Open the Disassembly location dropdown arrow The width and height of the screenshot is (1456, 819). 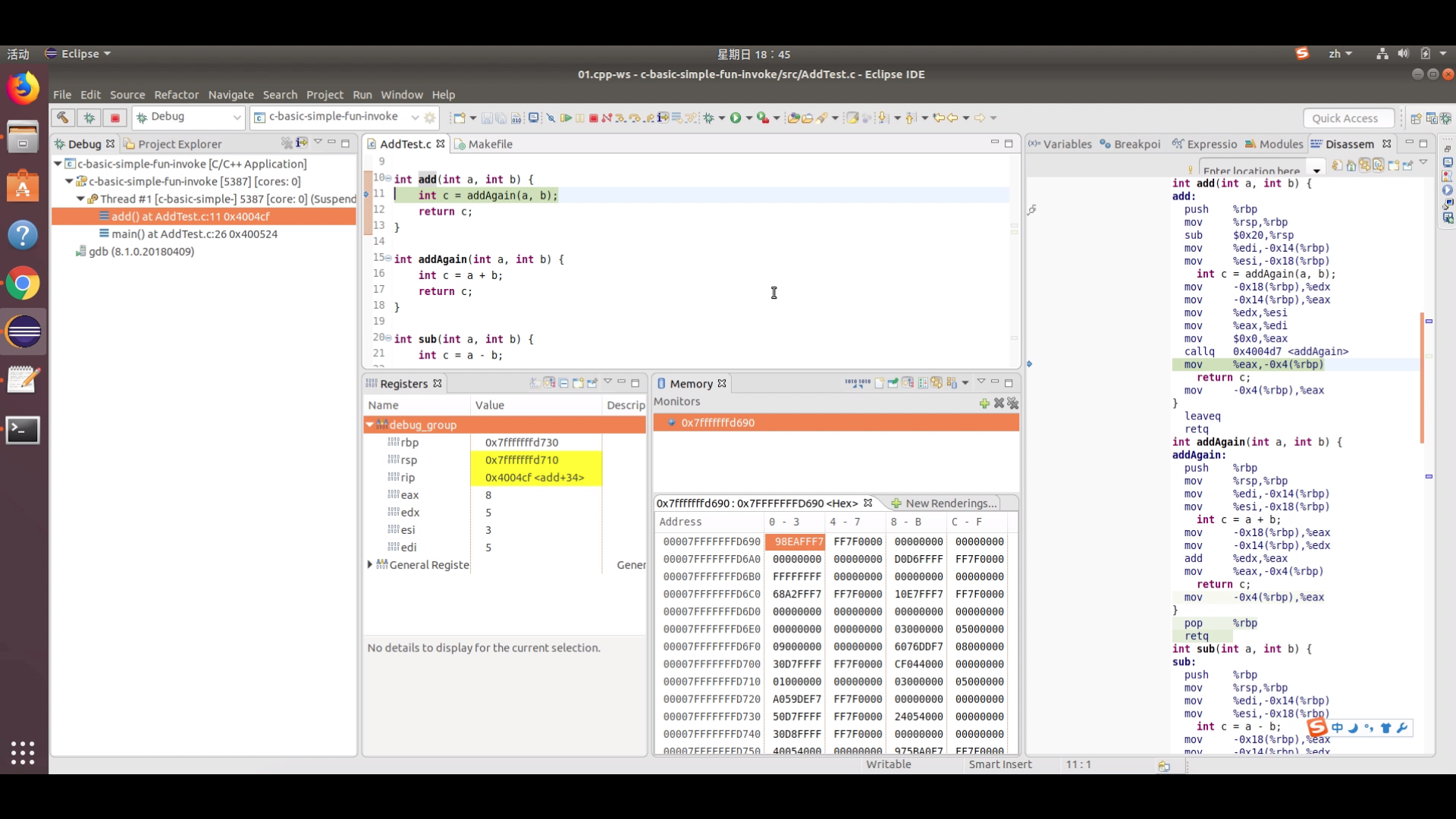click(1316, 170)
